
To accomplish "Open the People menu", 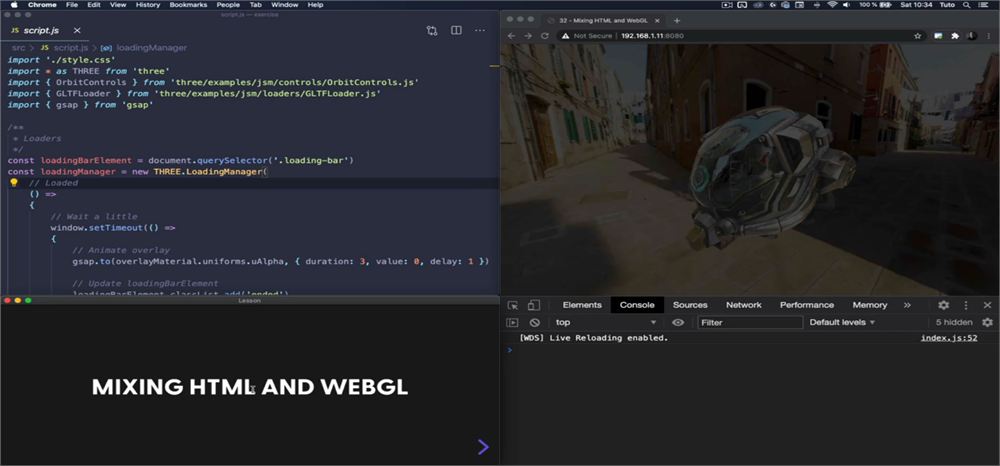I will (228, 4).
